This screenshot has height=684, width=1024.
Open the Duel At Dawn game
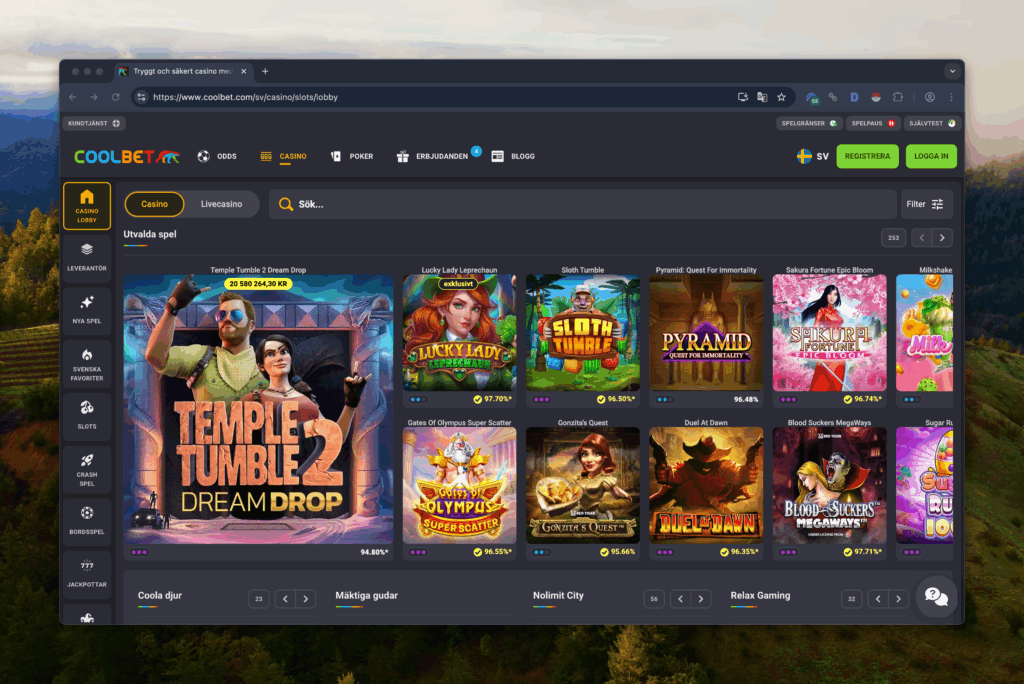[706, 485]
